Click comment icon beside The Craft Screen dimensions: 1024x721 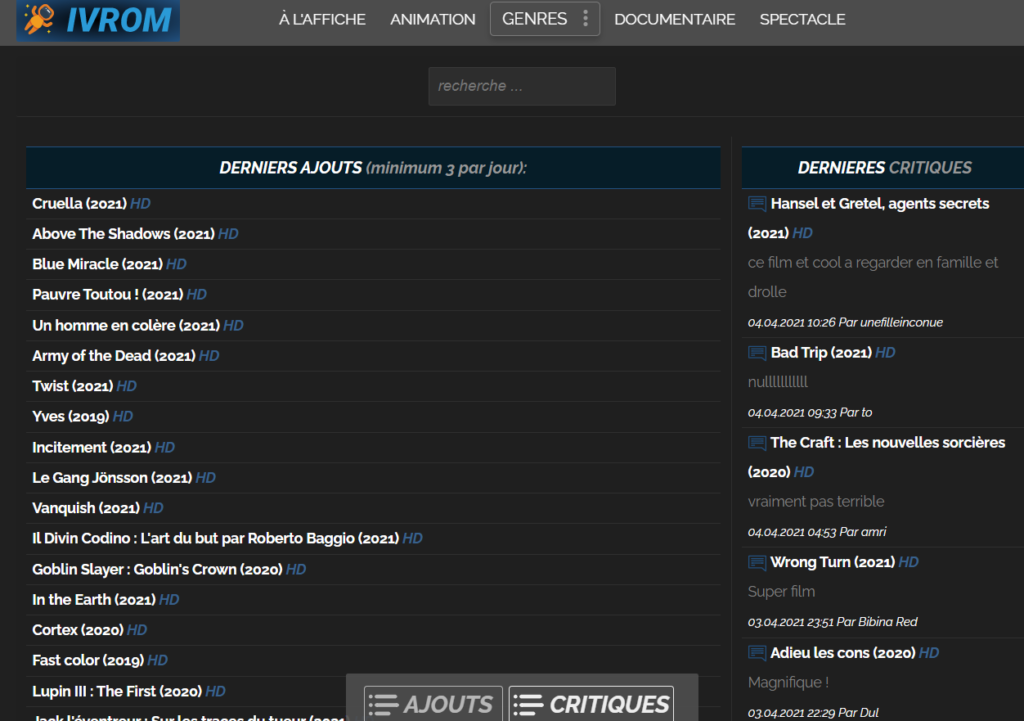click(x=757, y=443)
